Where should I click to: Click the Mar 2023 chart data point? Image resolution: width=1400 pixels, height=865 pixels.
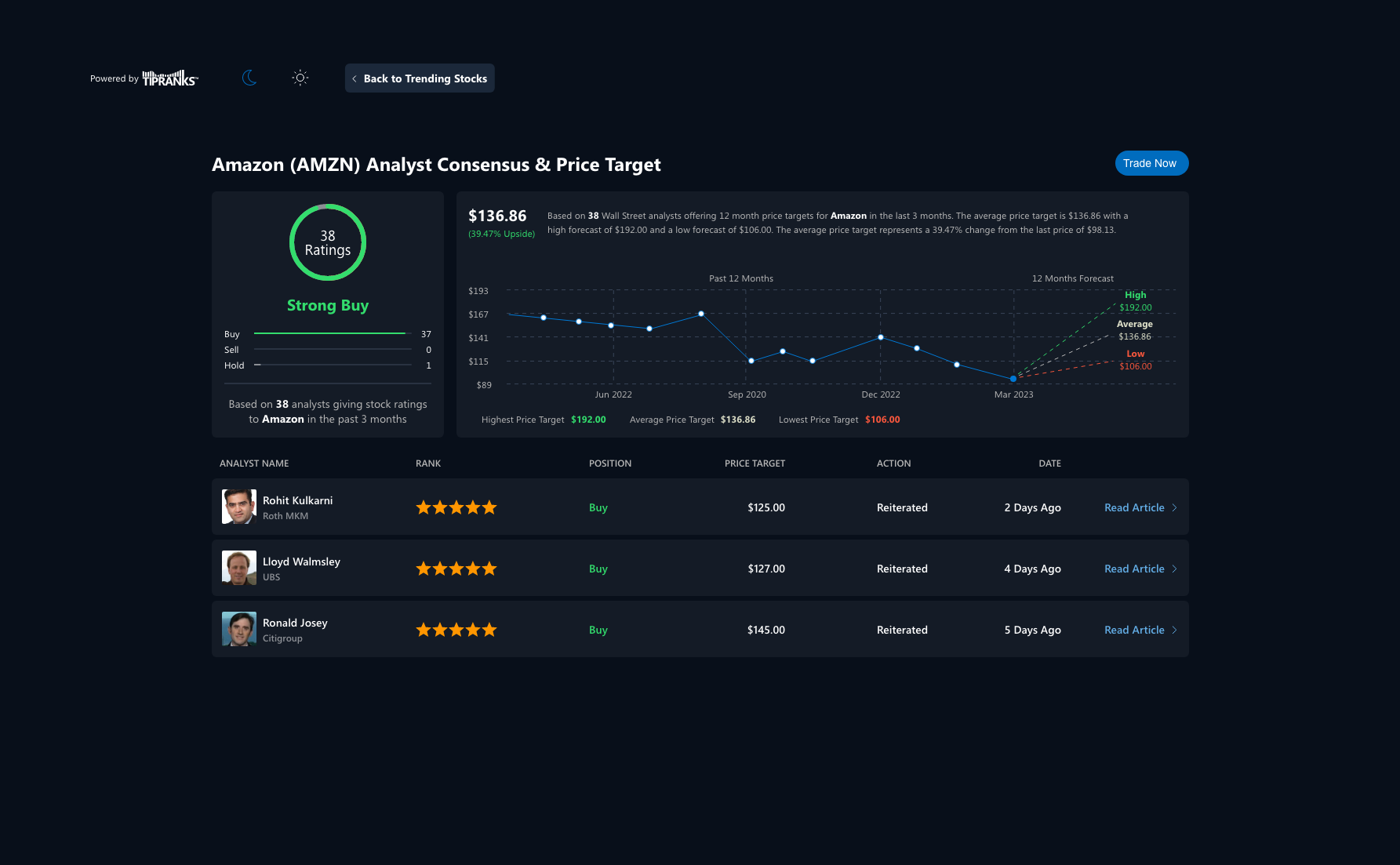click(1013, 379)
